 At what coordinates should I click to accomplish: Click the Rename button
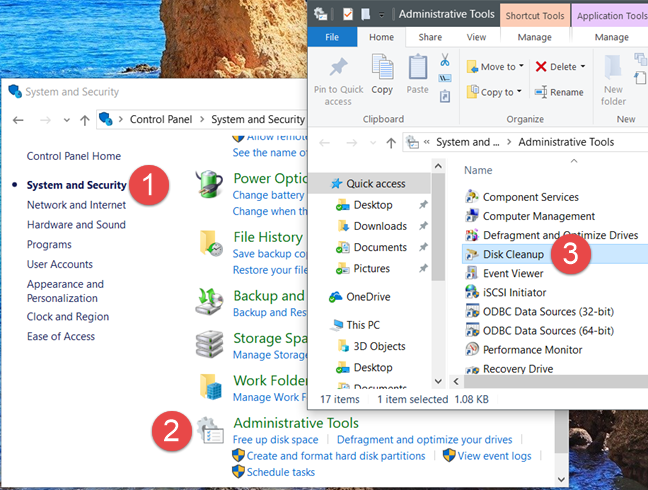[559, 92]
